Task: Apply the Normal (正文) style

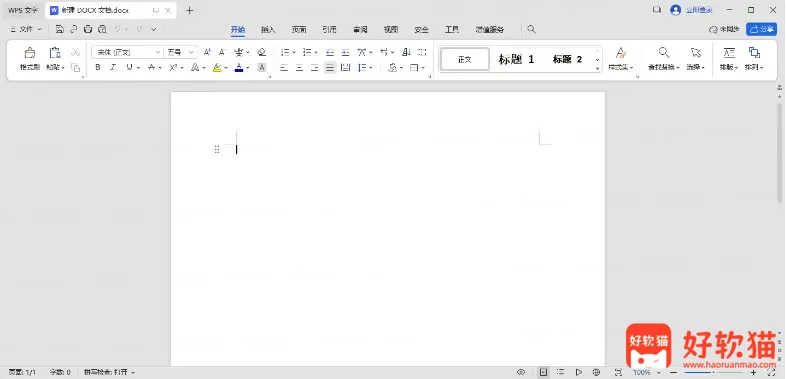Action: click(x=465, y=59)
